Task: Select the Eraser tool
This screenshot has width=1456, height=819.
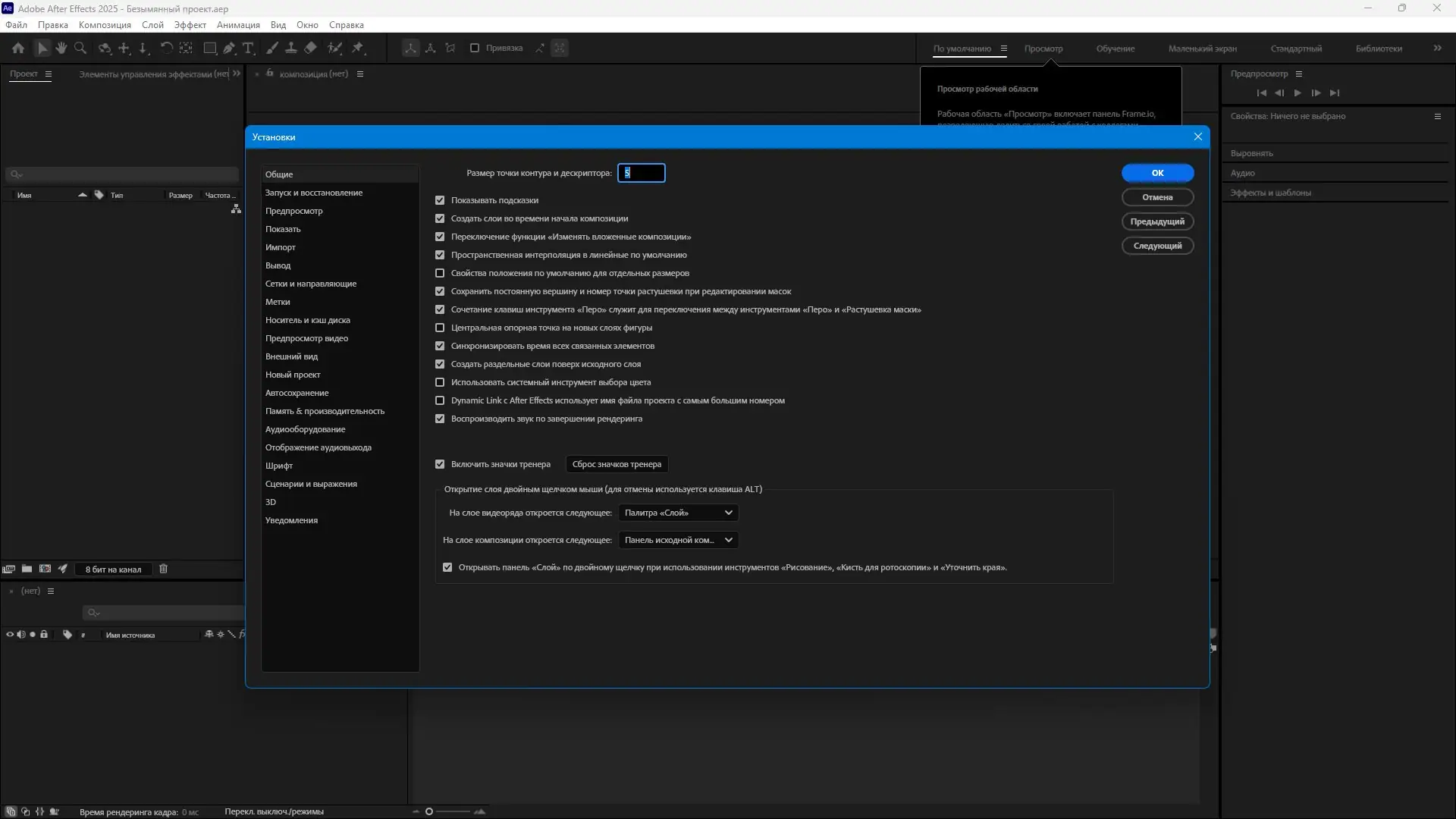Action: coord(311,48)
